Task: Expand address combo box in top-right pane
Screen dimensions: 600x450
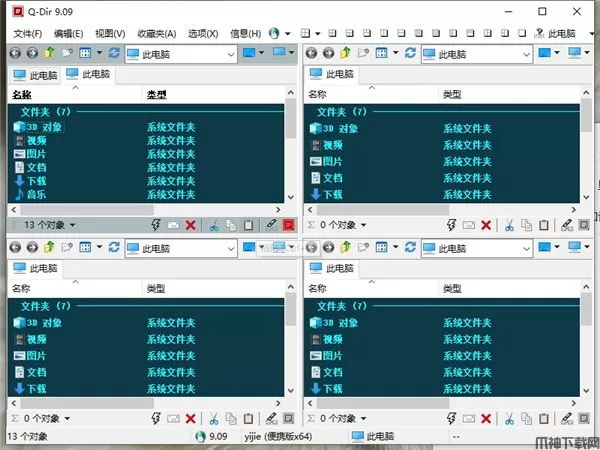Action: click(527, 54)
